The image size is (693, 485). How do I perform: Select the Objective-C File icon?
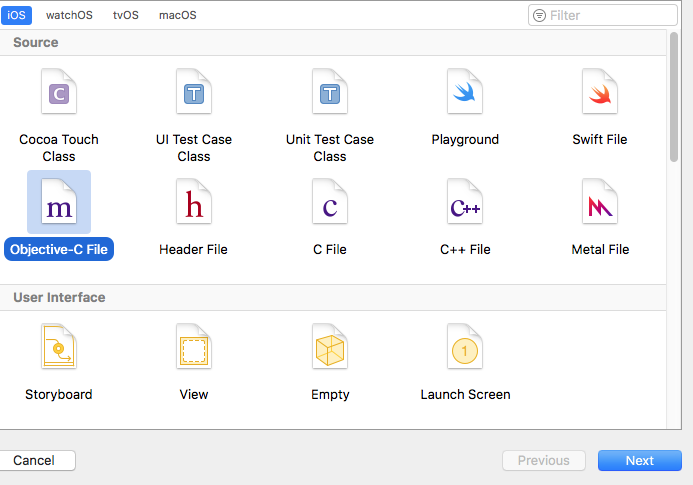point(58,204)
